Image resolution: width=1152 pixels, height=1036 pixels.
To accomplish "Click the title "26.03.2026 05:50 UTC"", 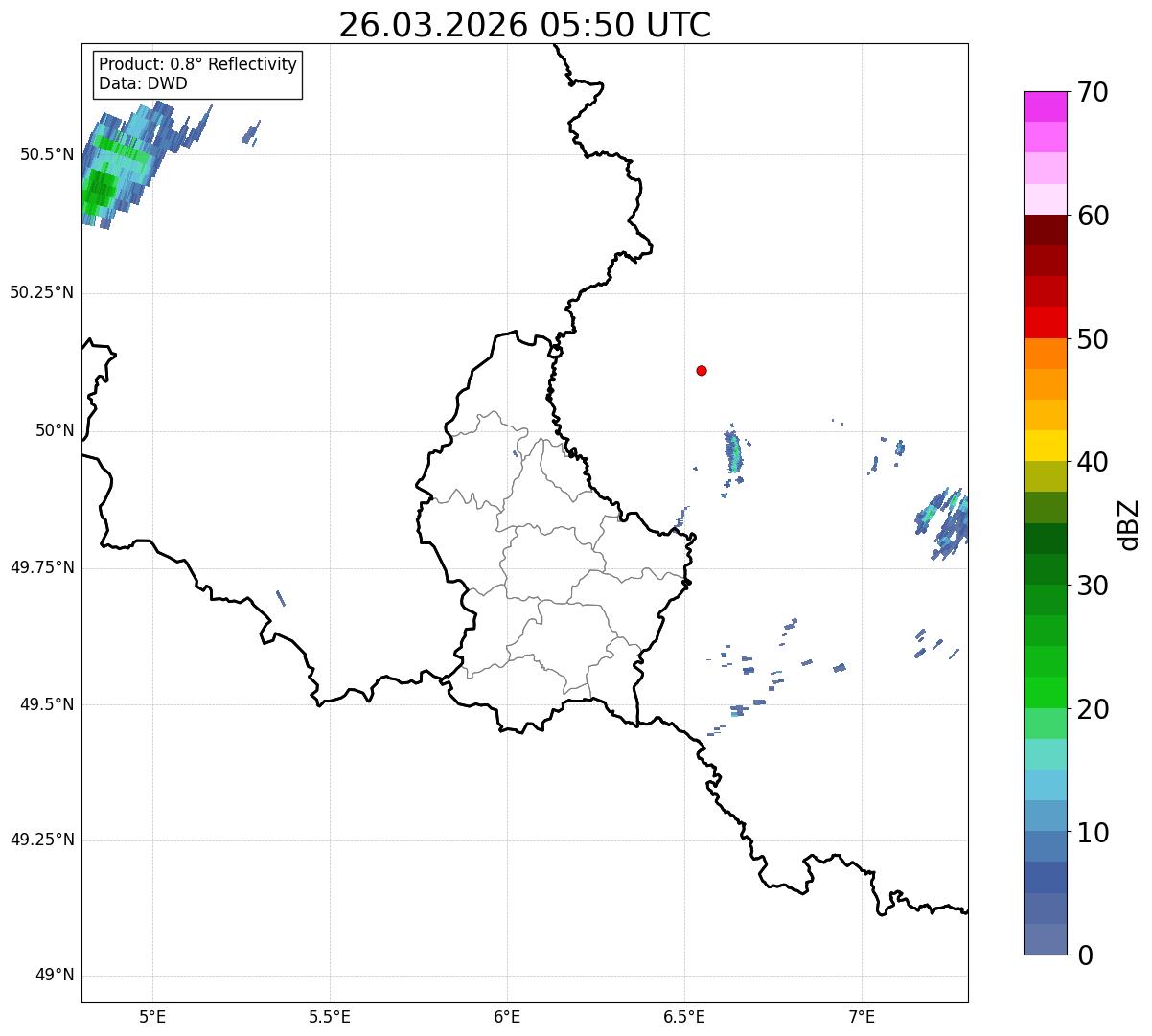I will (525, 24).
